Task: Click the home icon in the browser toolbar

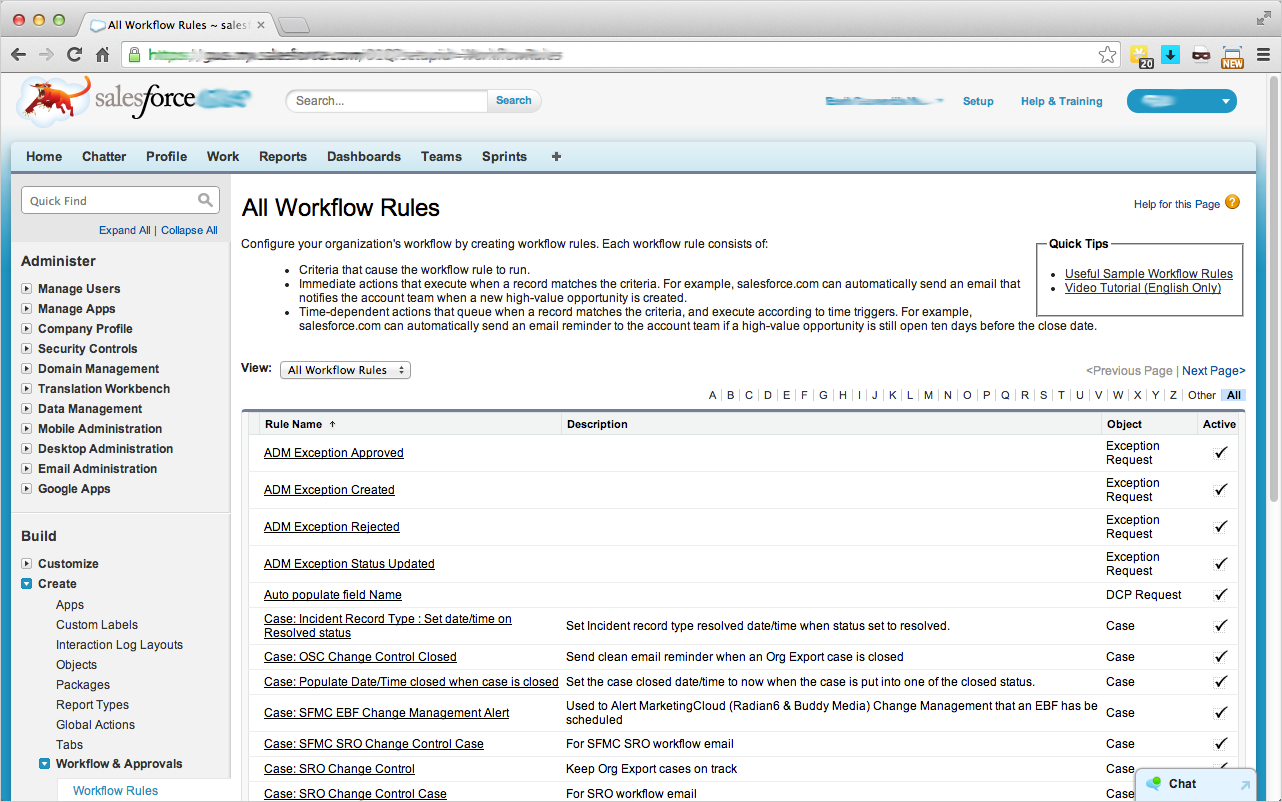Action: point(106,55)
